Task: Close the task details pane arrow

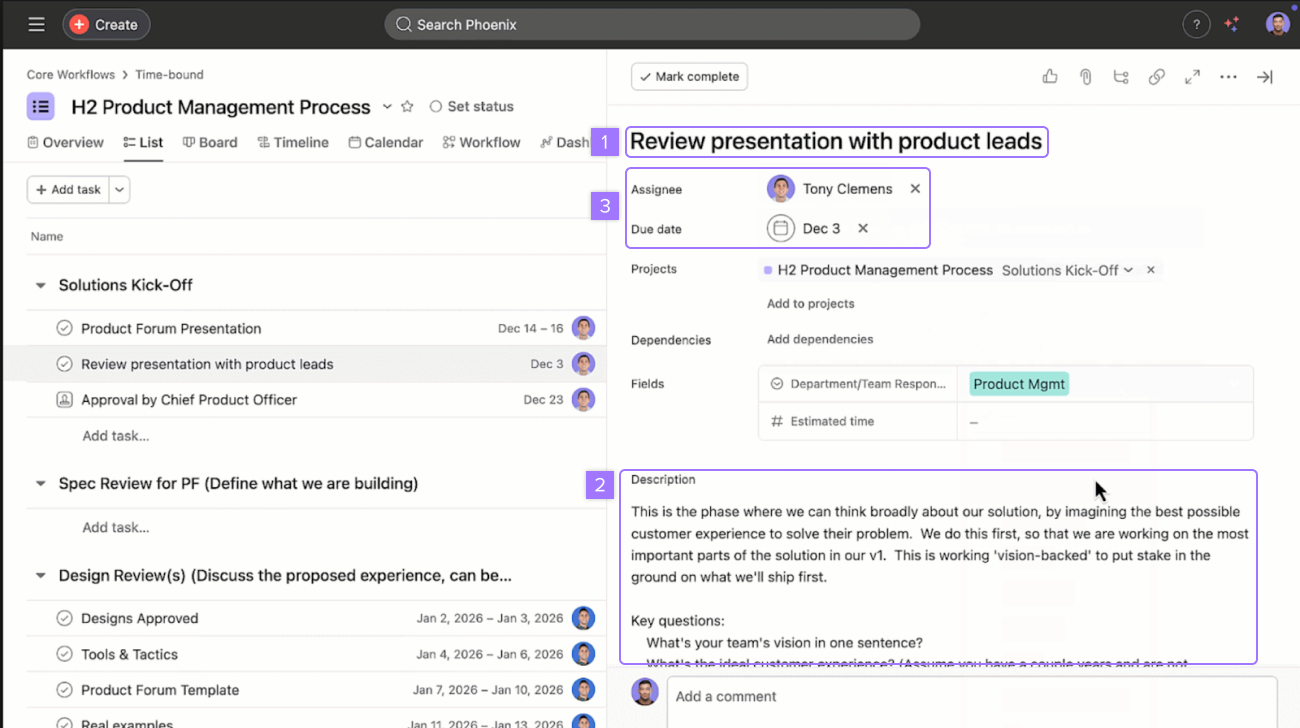Action: pos(1264,77)
